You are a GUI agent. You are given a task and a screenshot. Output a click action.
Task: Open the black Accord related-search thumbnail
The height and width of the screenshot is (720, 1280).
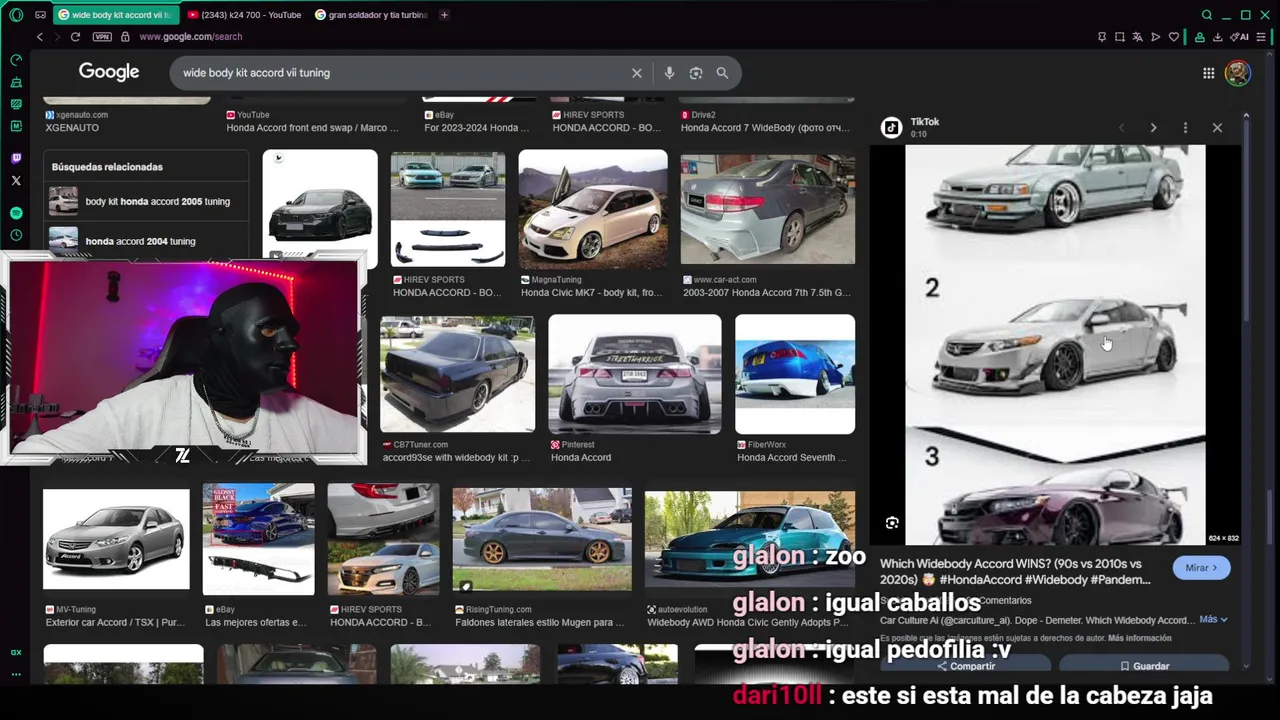pos(320,209)
